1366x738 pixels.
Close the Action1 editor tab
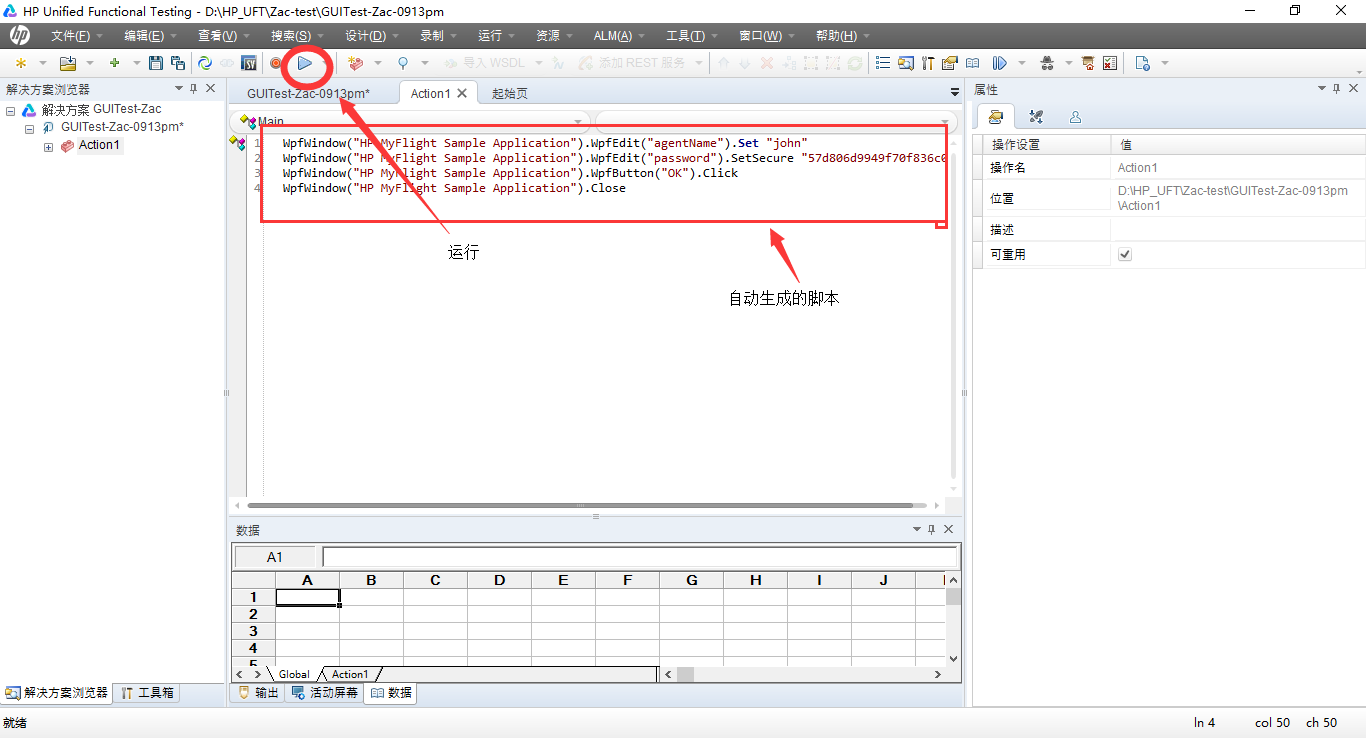tap(462, 93)
